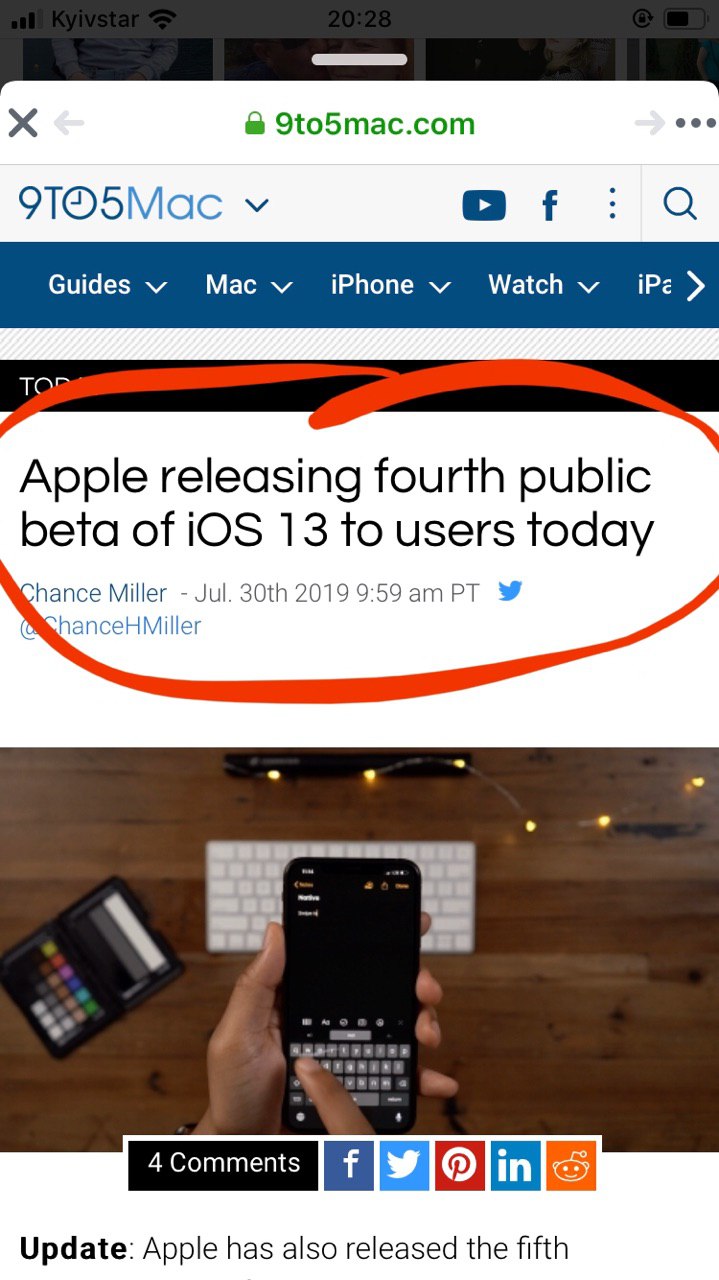Screen dimensions: 719x1280
Task: Tap the in-app browser back arrow
Action: coord(69,124)
